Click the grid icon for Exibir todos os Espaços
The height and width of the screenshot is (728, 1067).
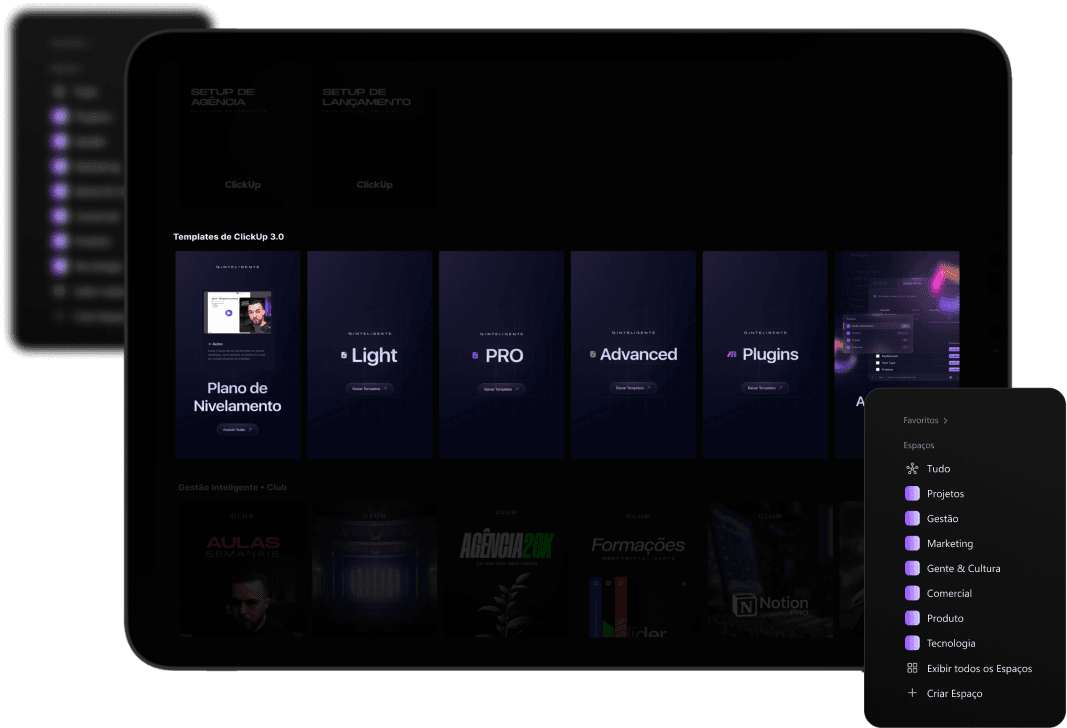coord(913,668)
